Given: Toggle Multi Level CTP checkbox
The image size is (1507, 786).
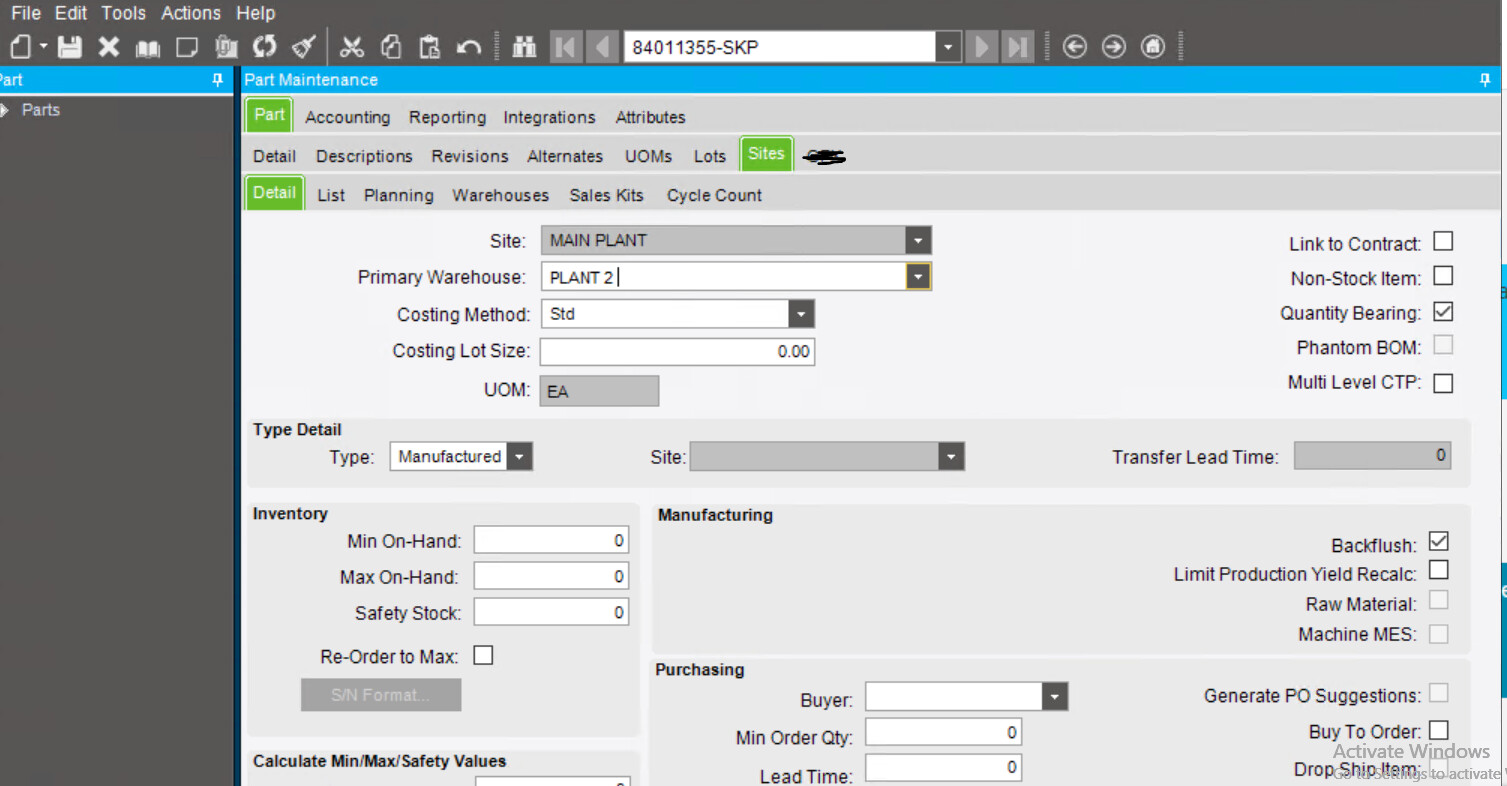Looking at the screenshot, I should [1443, 383].
